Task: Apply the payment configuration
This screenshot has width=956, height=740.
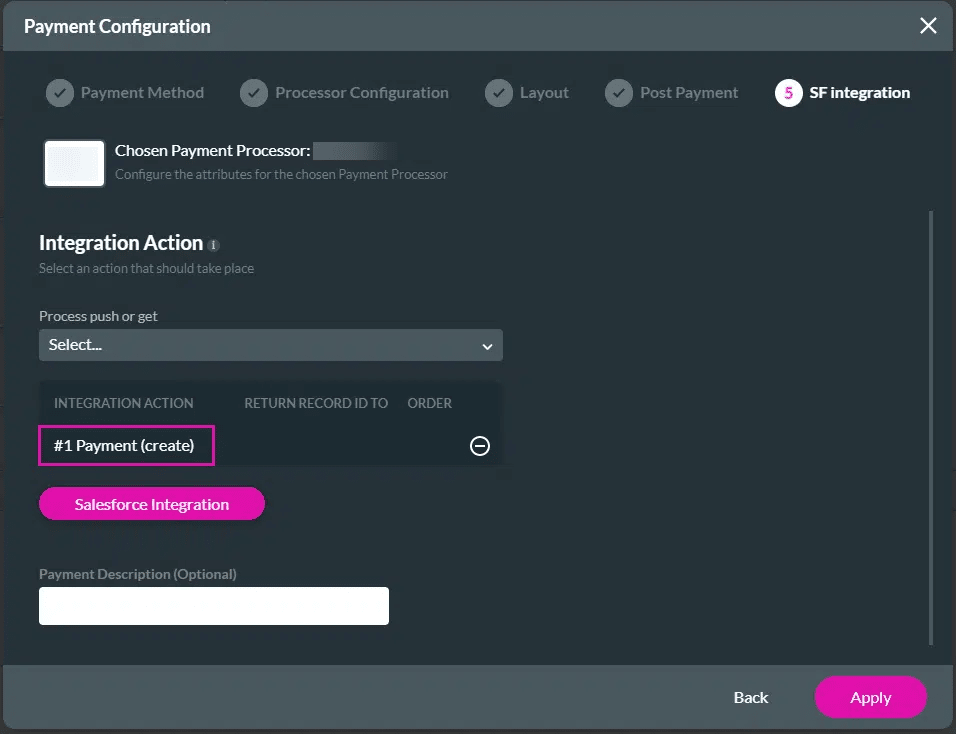Action: pyautogui.click(x=870, y=697)
